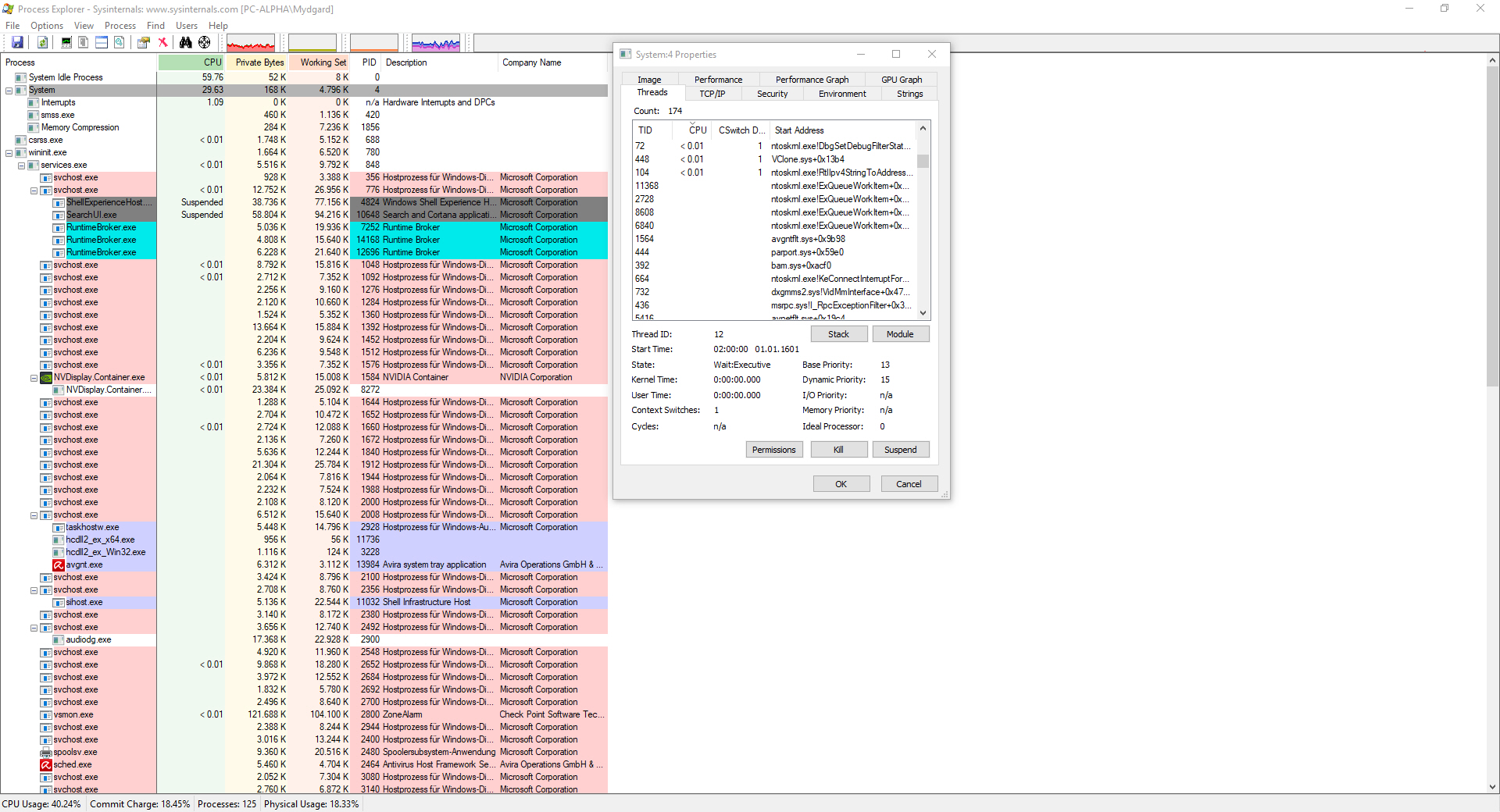Select the Memory Compression process
The width and height of the screenshot is (1500, 812).
click(x=304, y=127)
